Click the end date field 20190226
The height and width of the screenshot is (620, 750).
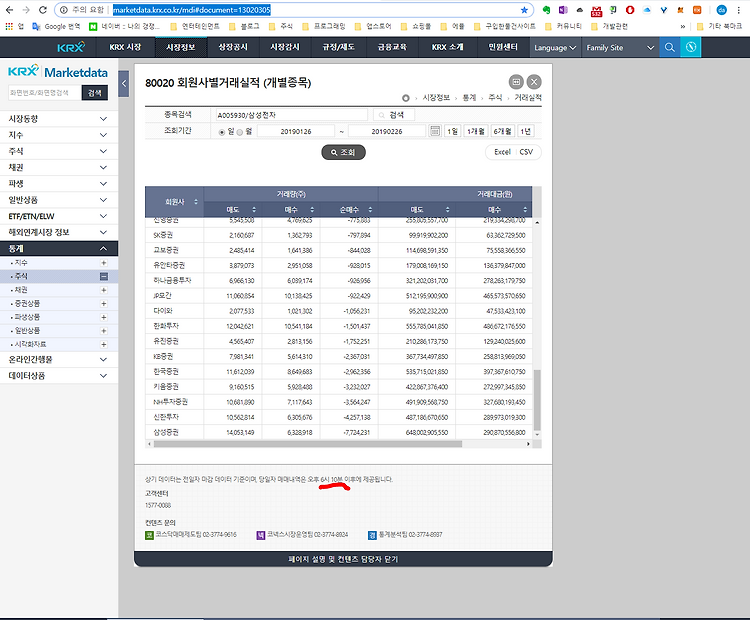387,131
